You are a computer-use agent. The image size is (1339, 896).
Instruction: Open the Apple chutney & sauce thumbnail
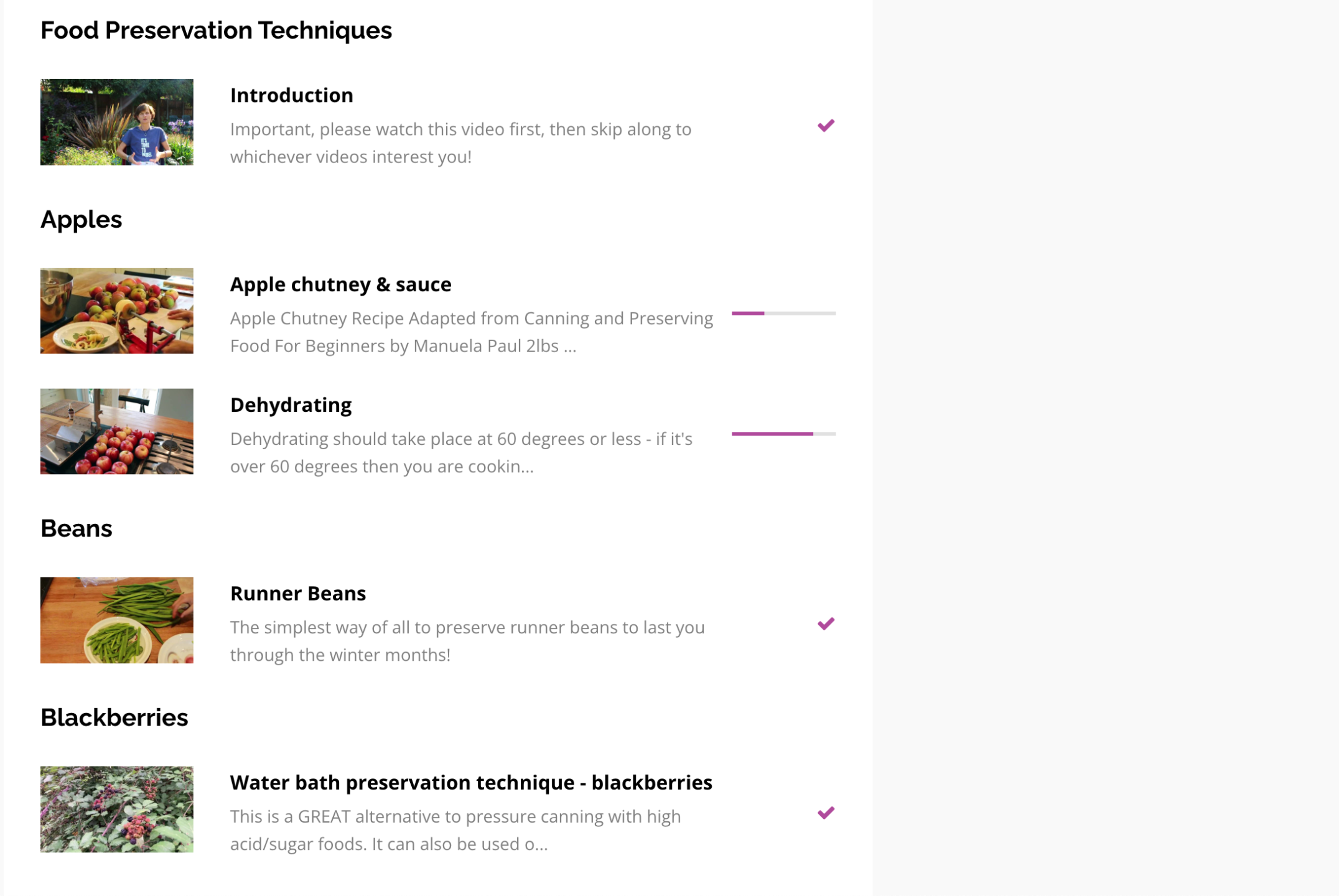coord(117,311)
